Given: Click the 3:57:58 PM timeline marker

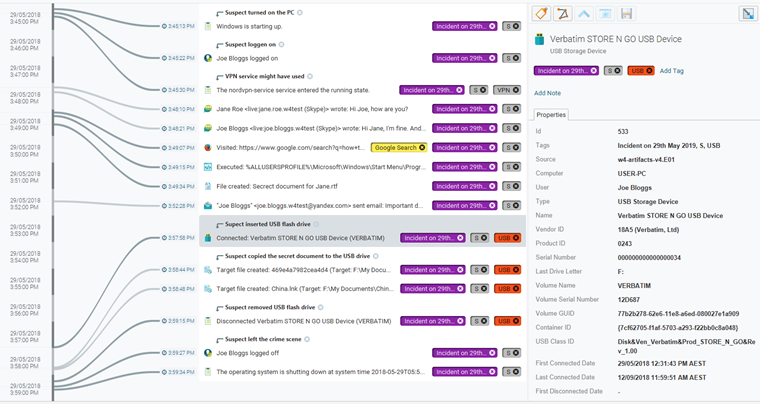Looking at the screenshot, I should pyautogui.click(x=178, y=238).
